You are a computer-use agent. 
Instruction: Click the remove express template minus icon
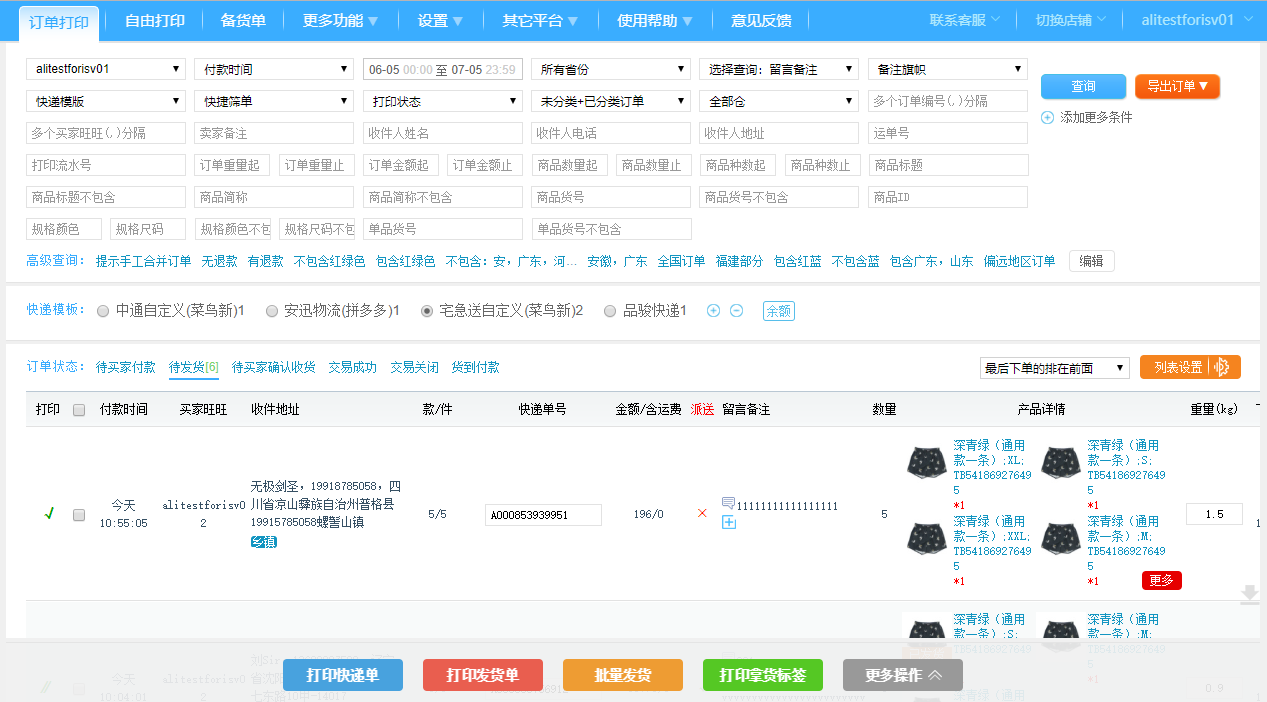coord(736,311)
